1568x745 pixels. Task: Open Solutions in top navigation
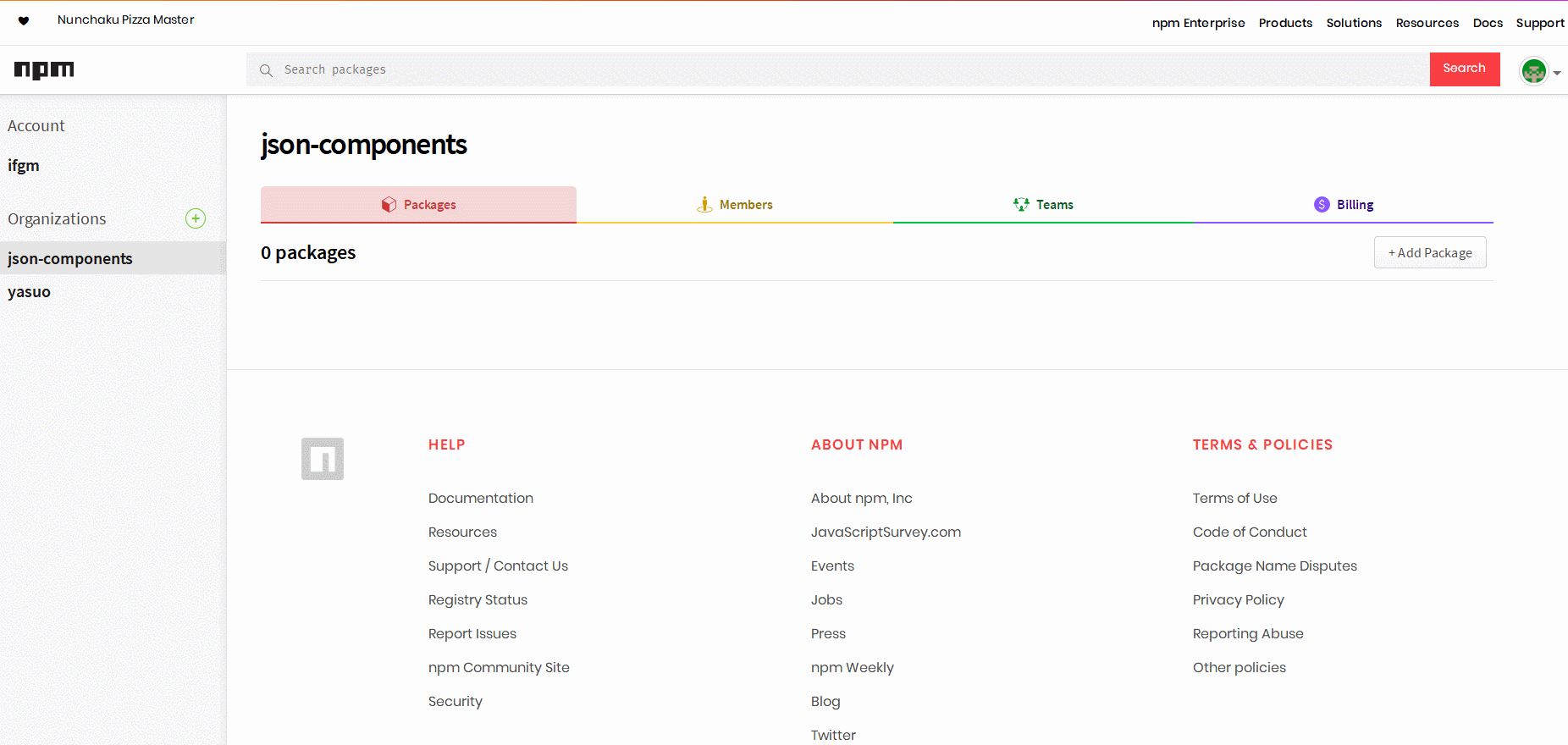coord(1354,23)
